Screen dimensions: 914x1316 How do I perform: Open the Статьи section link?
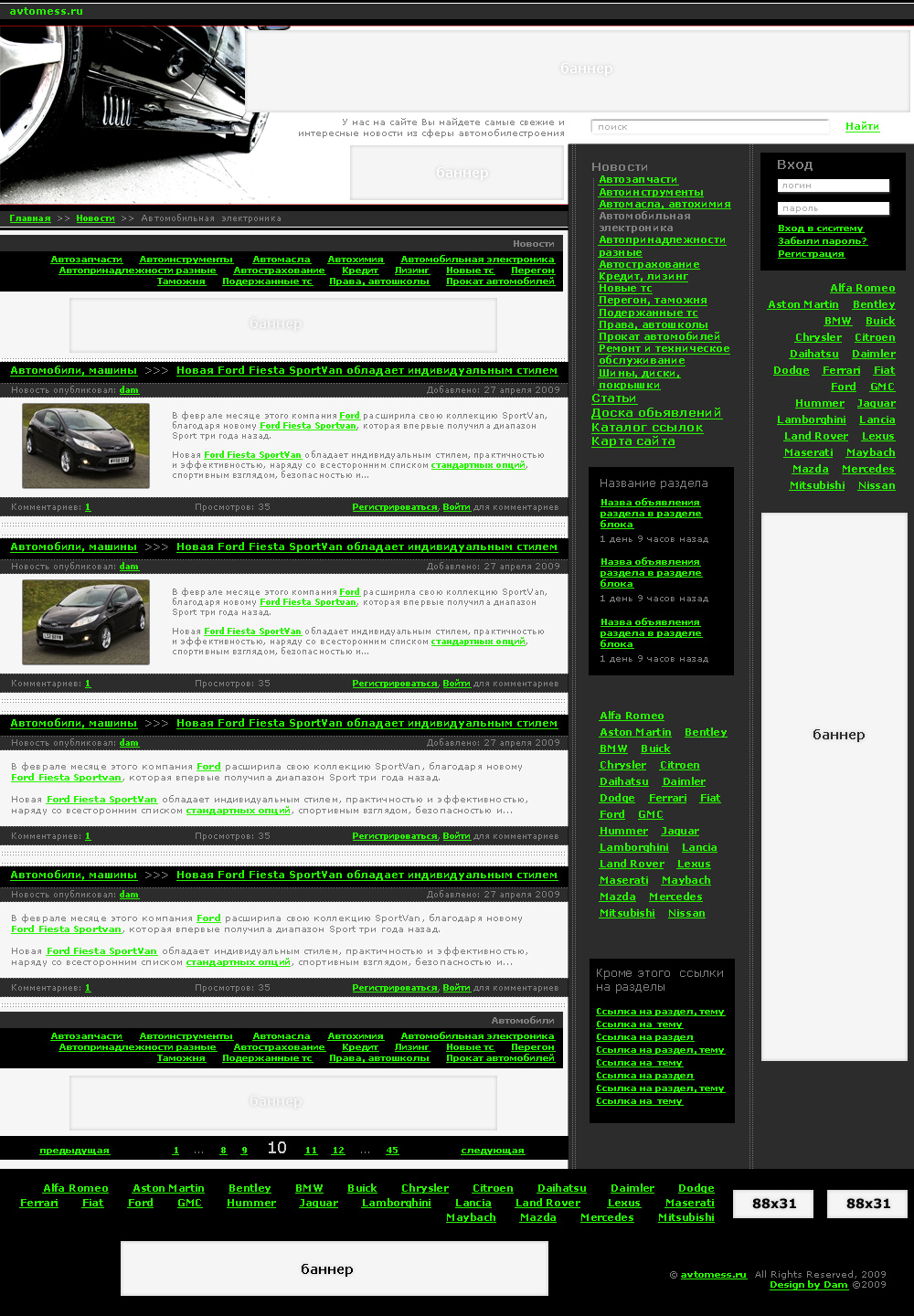(x=613, y=398)
